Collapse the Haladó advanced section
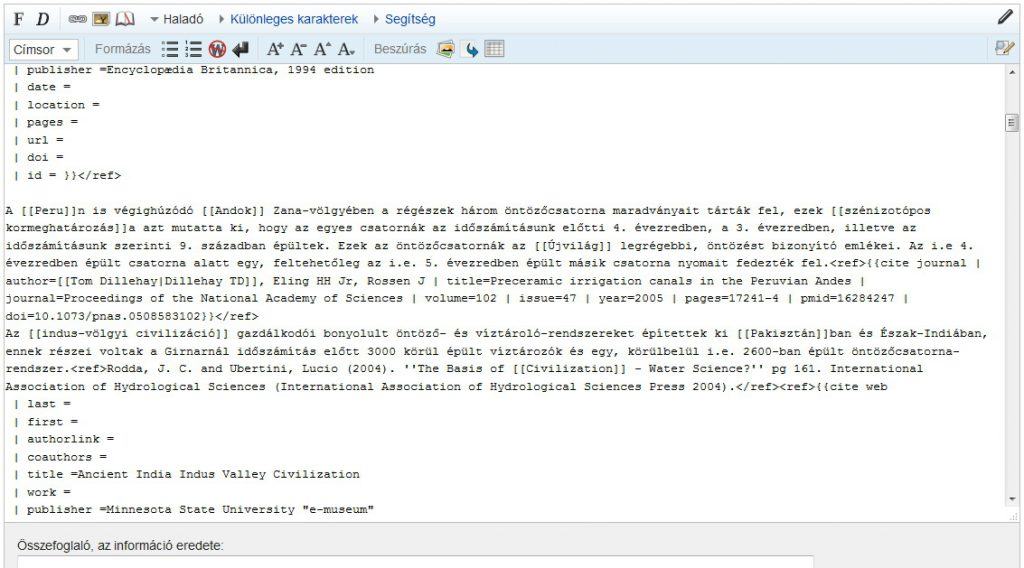This screenshot has width=1024, height=568. (176, 19)
